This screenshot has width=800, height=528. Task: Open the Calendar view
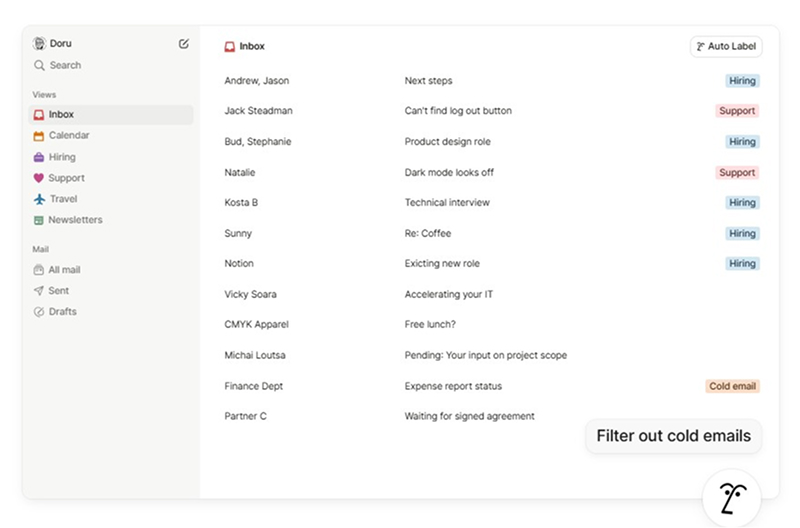68,136
